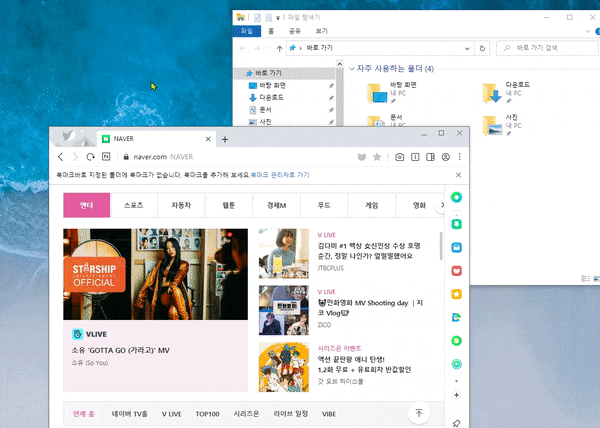
Task: Open a new tab with plus button
Action: coord(225,139)
